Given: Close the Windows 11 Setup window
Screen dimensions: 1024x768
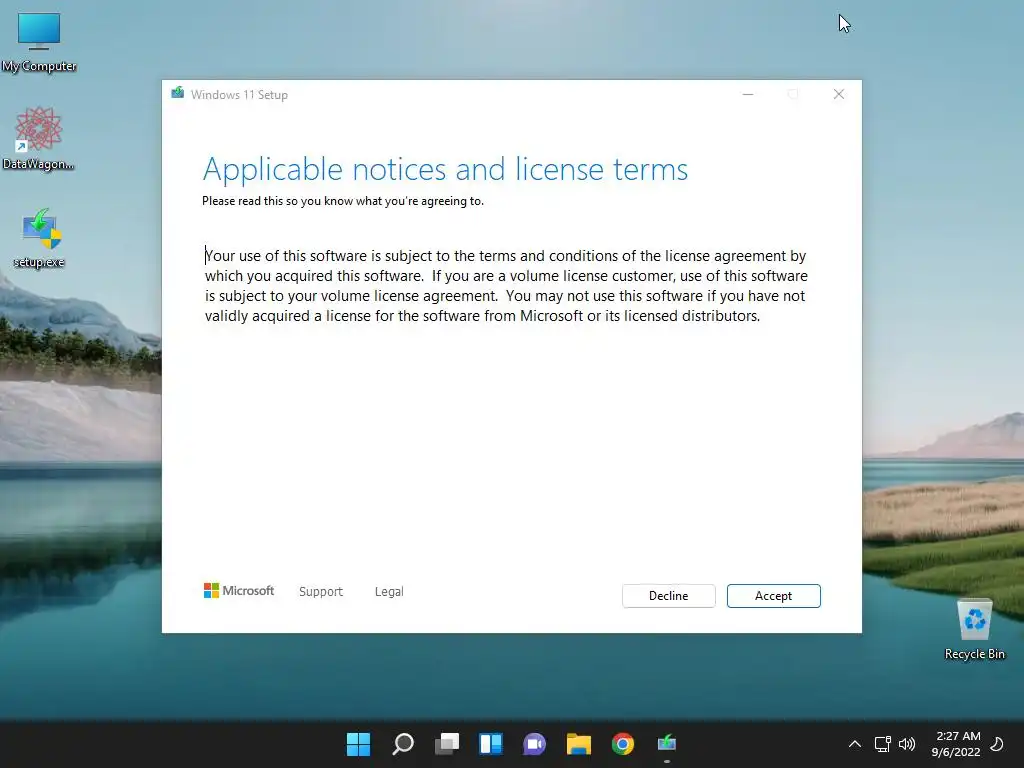Looking at the screenshot, I should click(839, 95).
